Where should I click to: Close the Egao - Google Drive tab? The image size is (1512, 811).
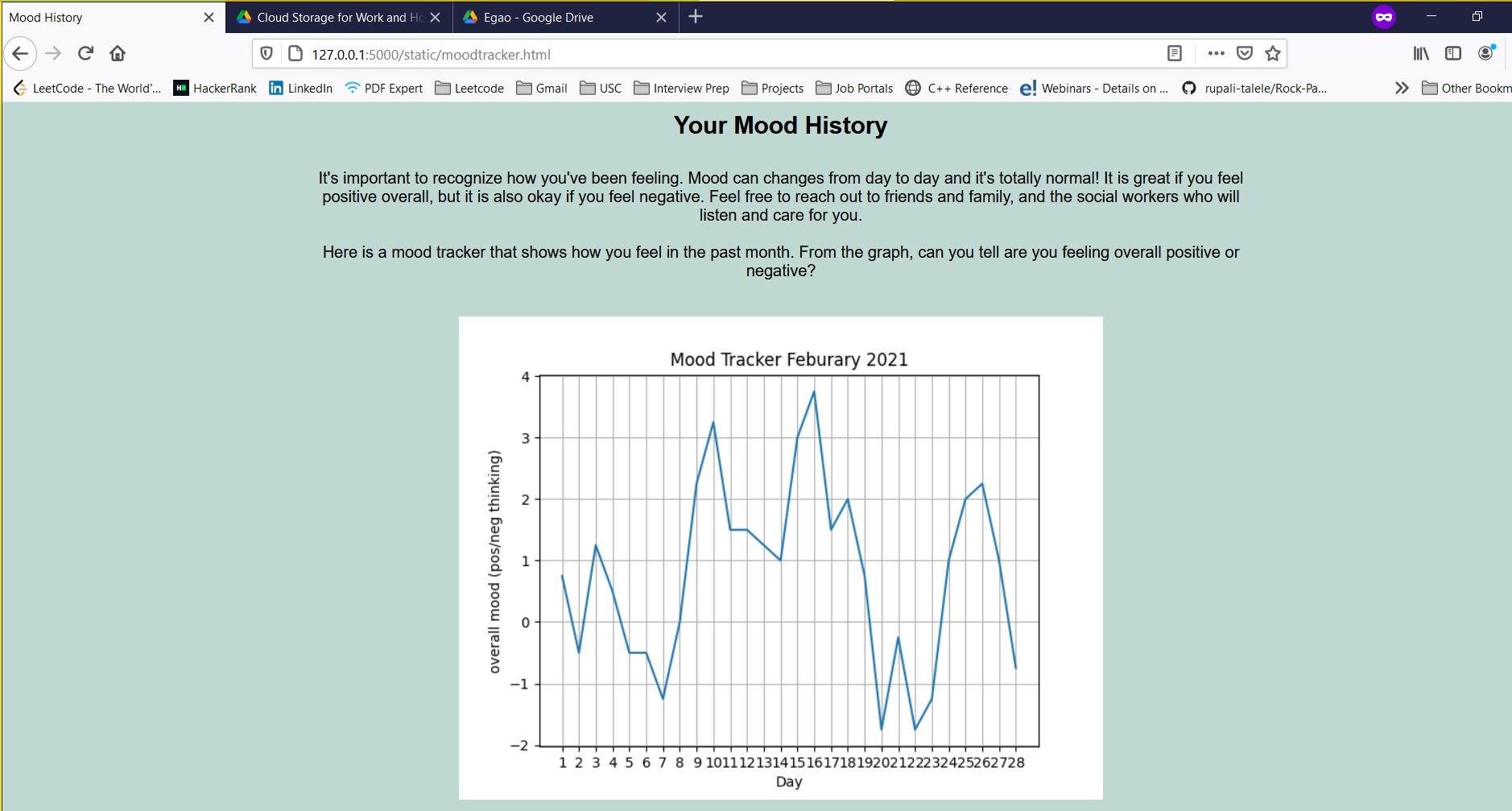662,18
